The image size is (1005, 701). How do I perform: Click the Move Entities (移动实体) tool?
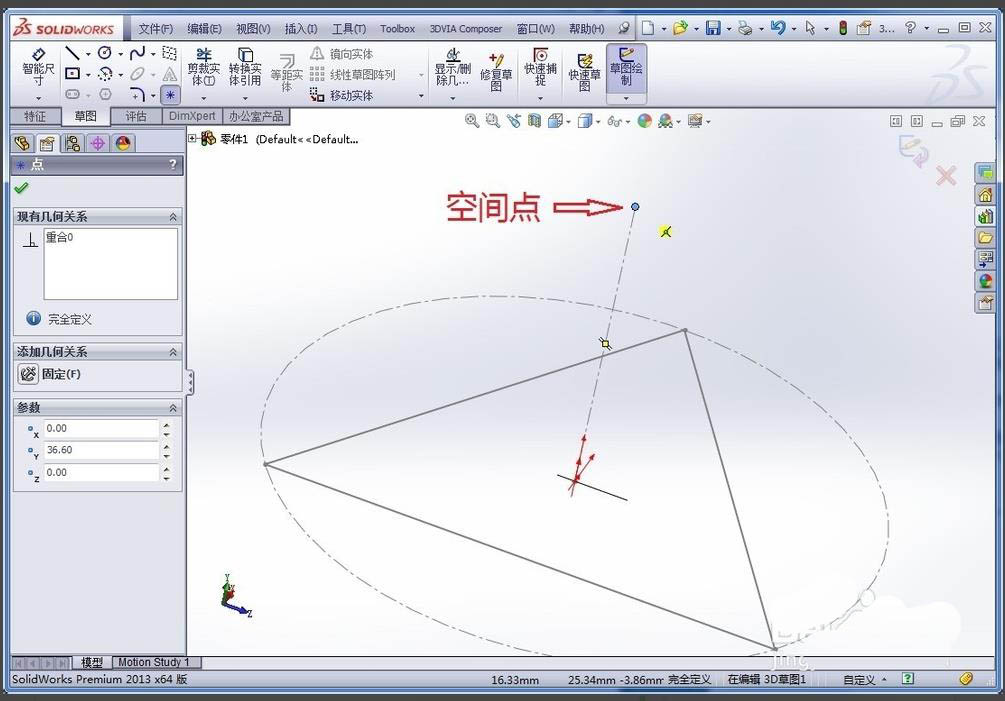pyautogui.click(x=342, y=95)
